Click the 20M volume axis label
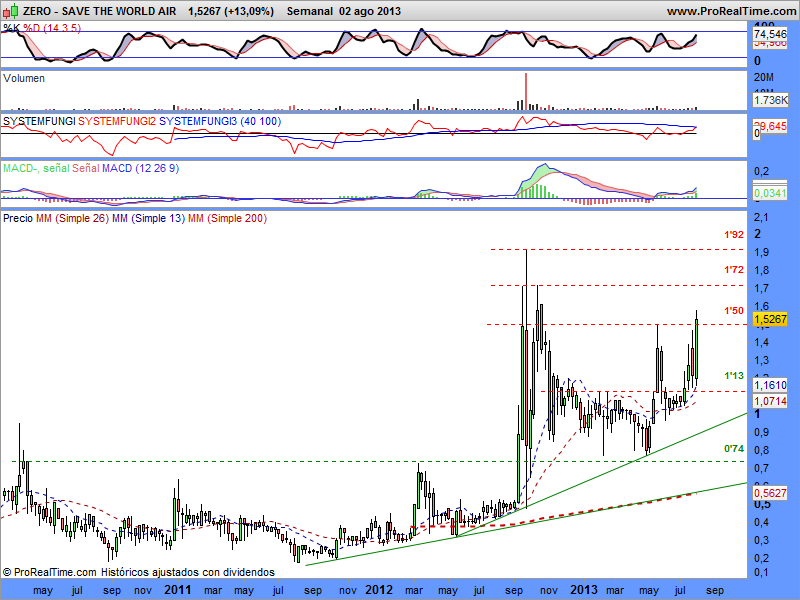 (x=764, y=78)
